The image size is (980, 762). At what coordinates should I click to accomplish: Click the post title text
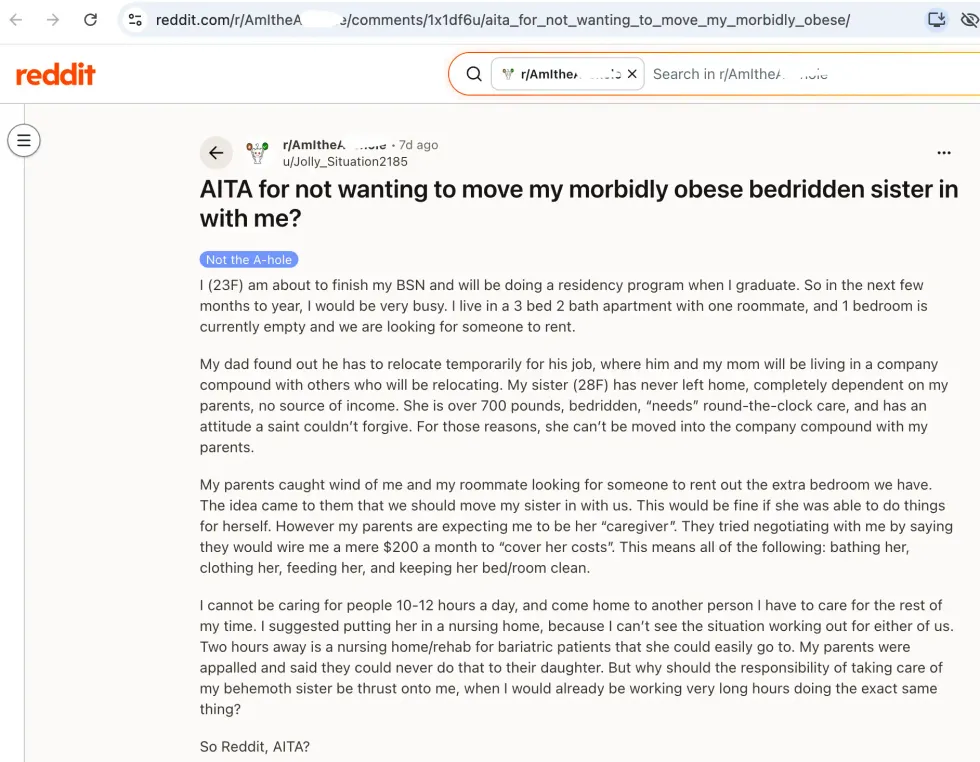click(x=579, y=204)
